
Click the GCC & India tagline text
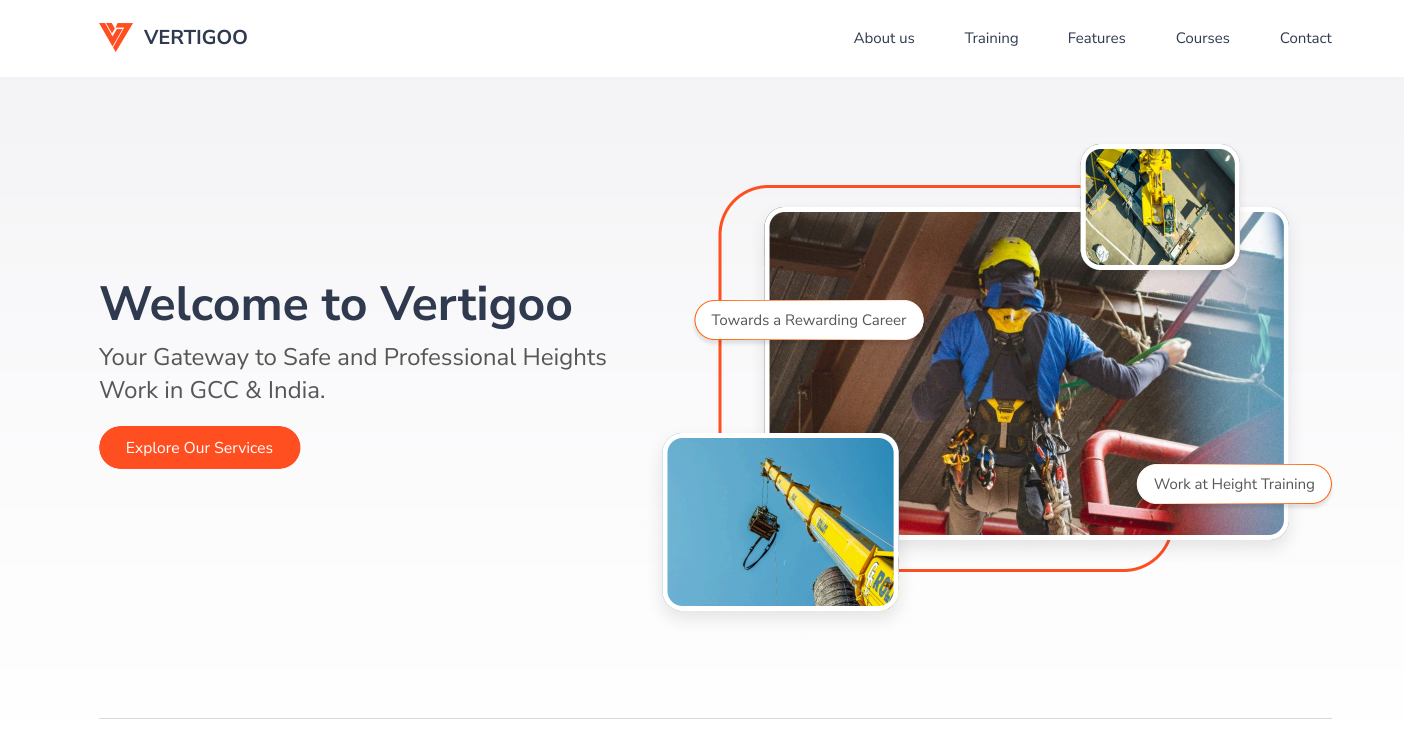click(x=352, y=373)
